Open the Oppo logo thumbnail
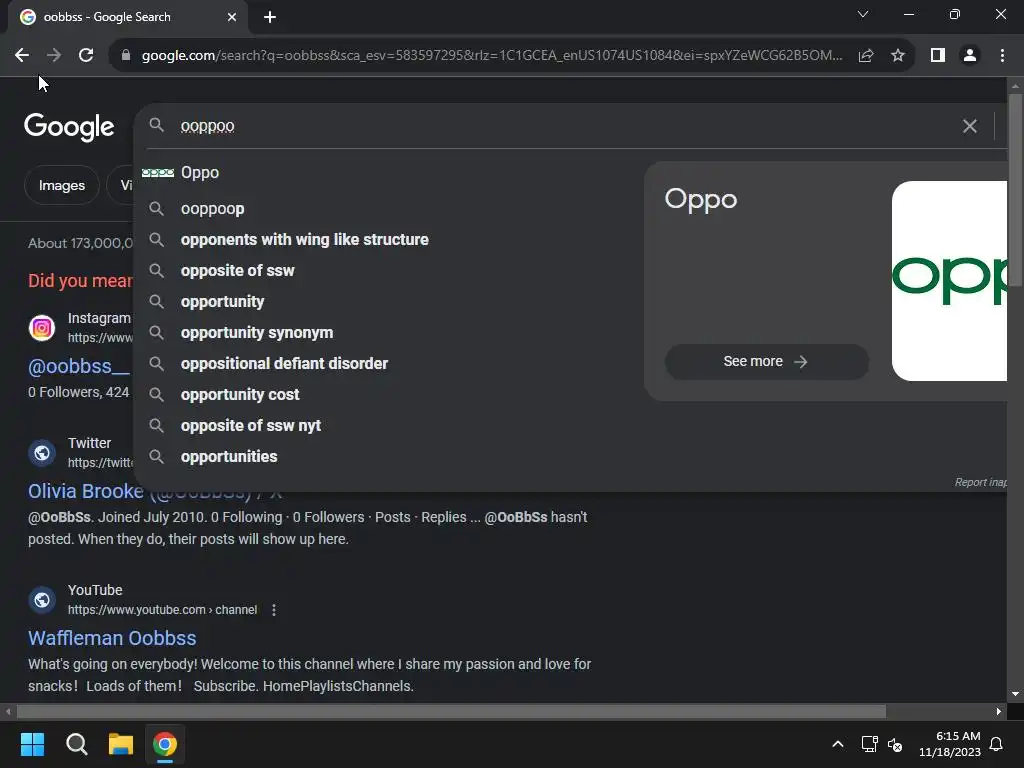Viewport: 1024px width, 768px height. click(x=949, y=281)
